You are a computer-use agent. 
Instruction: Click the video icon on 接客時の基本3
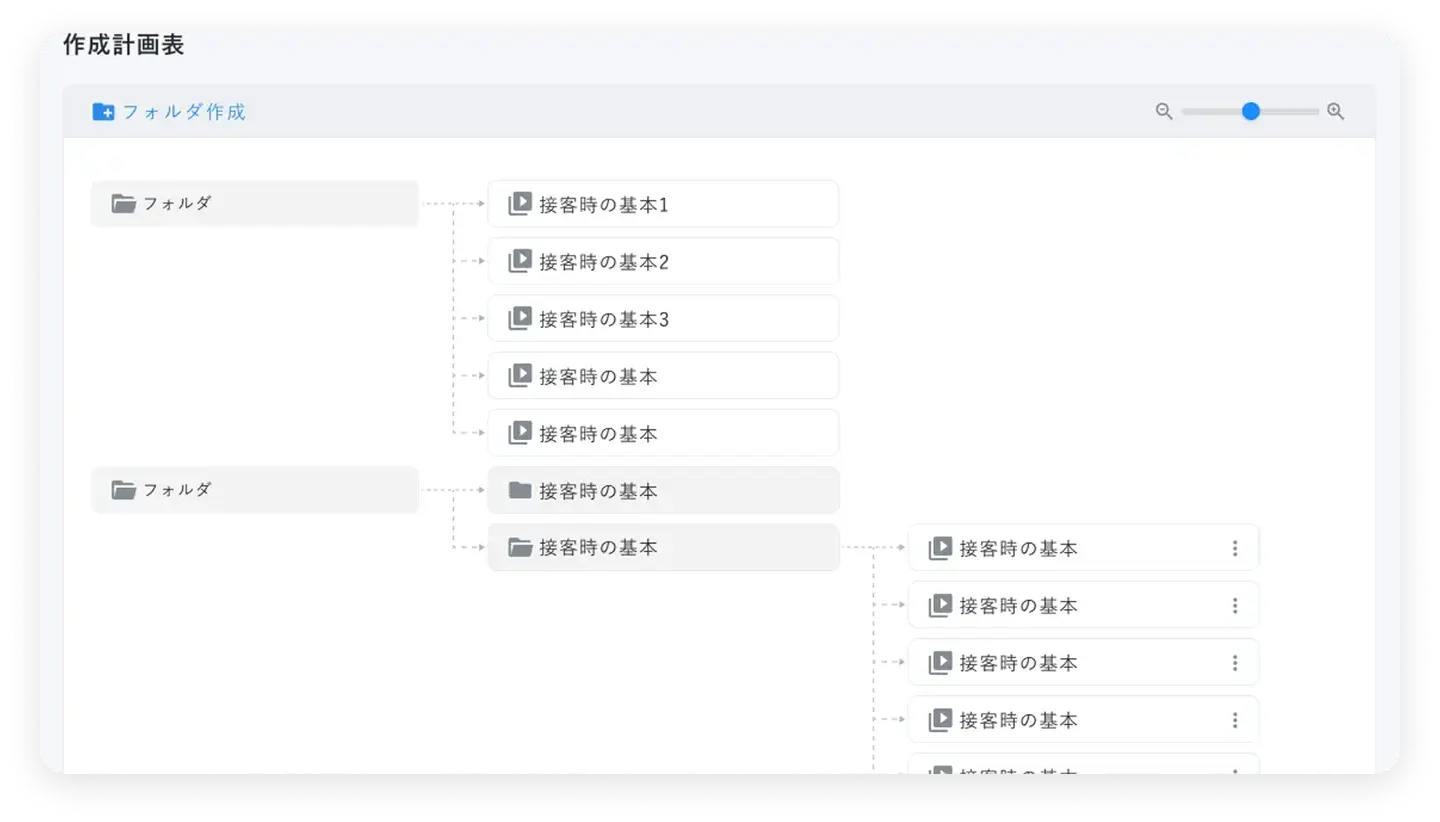tap(519, 319)
